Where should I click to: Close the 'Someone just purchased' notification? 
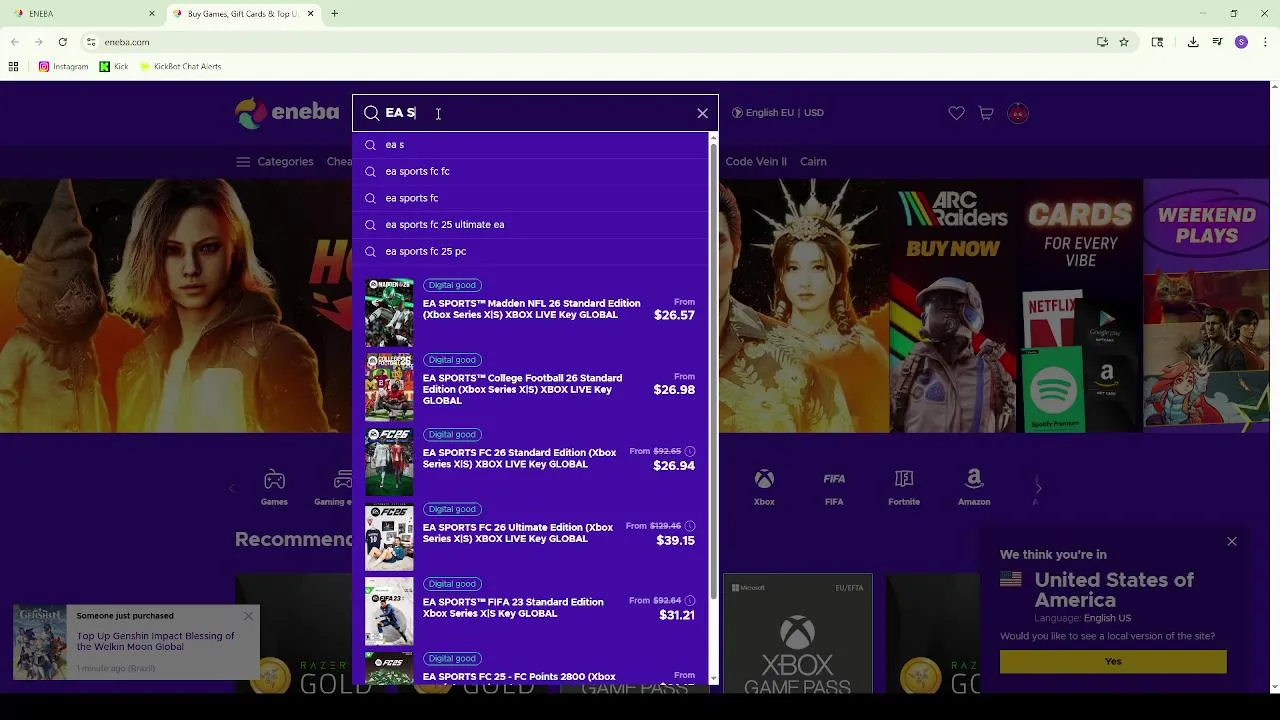pyautogui.click(x=248, y=616)
